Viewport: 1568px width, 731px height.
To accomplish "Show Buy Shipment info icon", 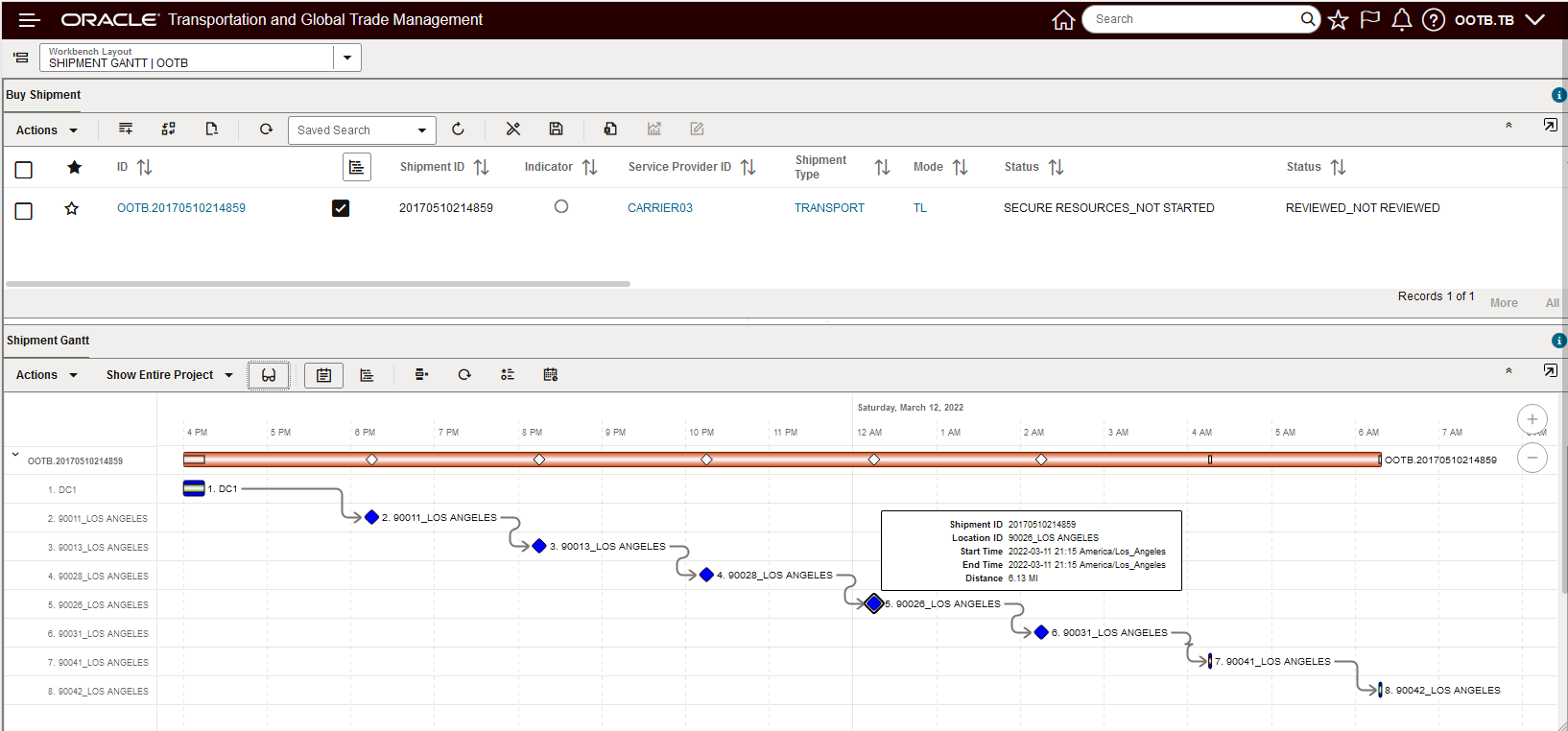I will click(x=1558, y=95).
